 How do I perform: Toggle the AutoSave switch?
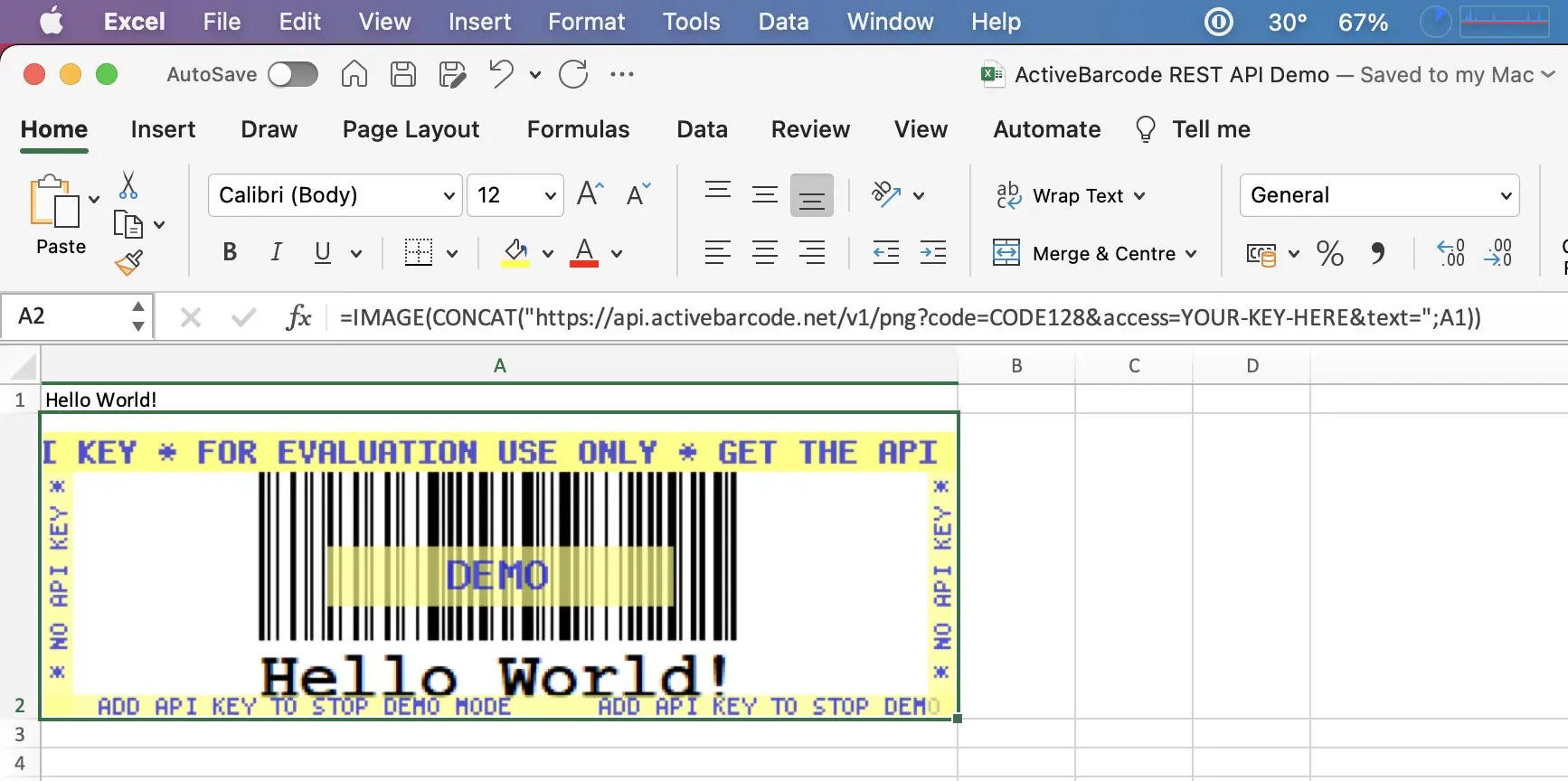coord(293,74)
